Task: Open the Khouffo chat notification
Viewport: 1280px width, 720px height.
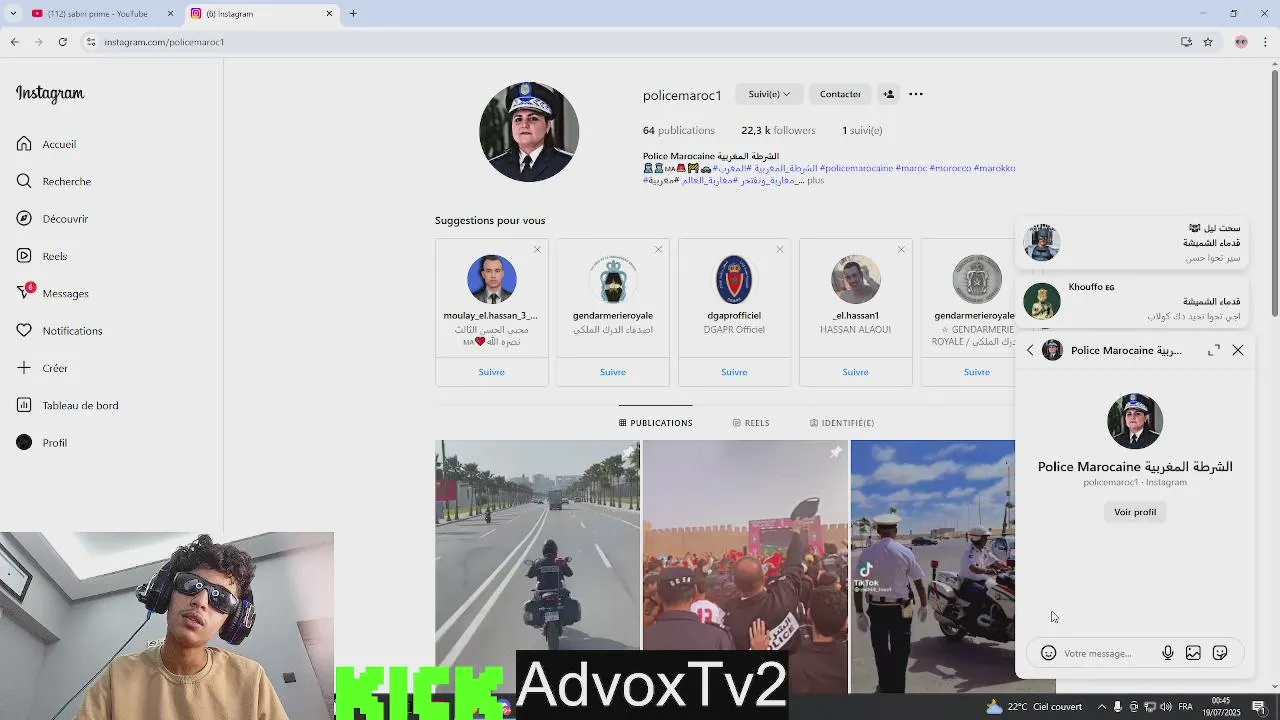Action: (1134, 301)
